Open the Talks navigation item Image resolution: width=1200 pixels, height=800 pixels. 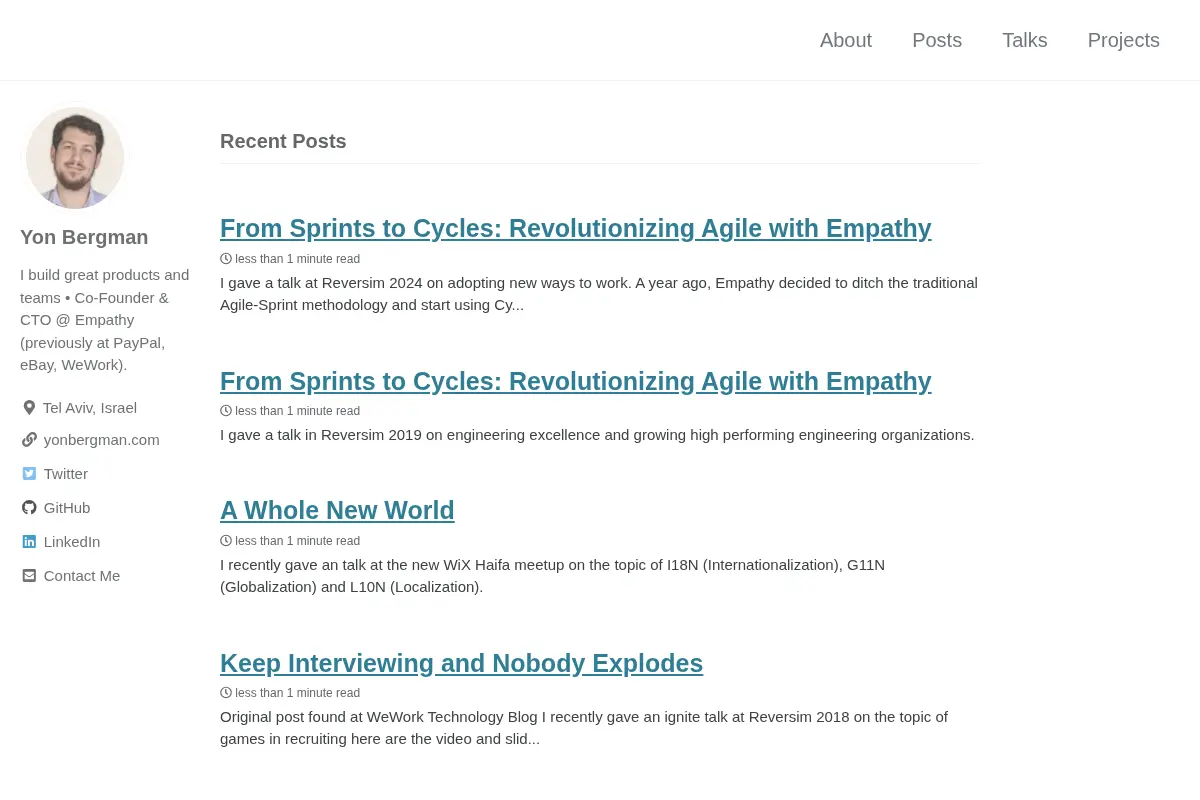coord(1025,40)
